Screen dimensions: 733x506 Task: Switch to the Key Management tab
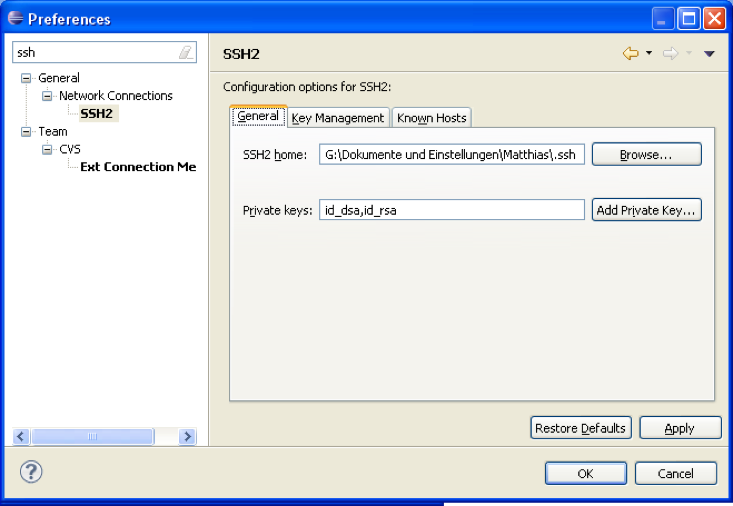tap(337, 118)
